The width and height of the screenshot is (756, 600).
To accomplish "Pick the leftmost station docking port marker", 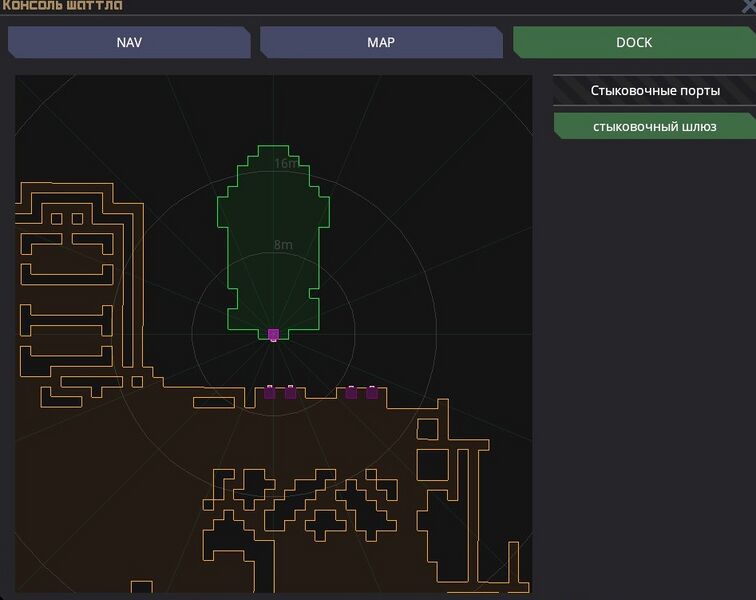I will click(269, 392).
